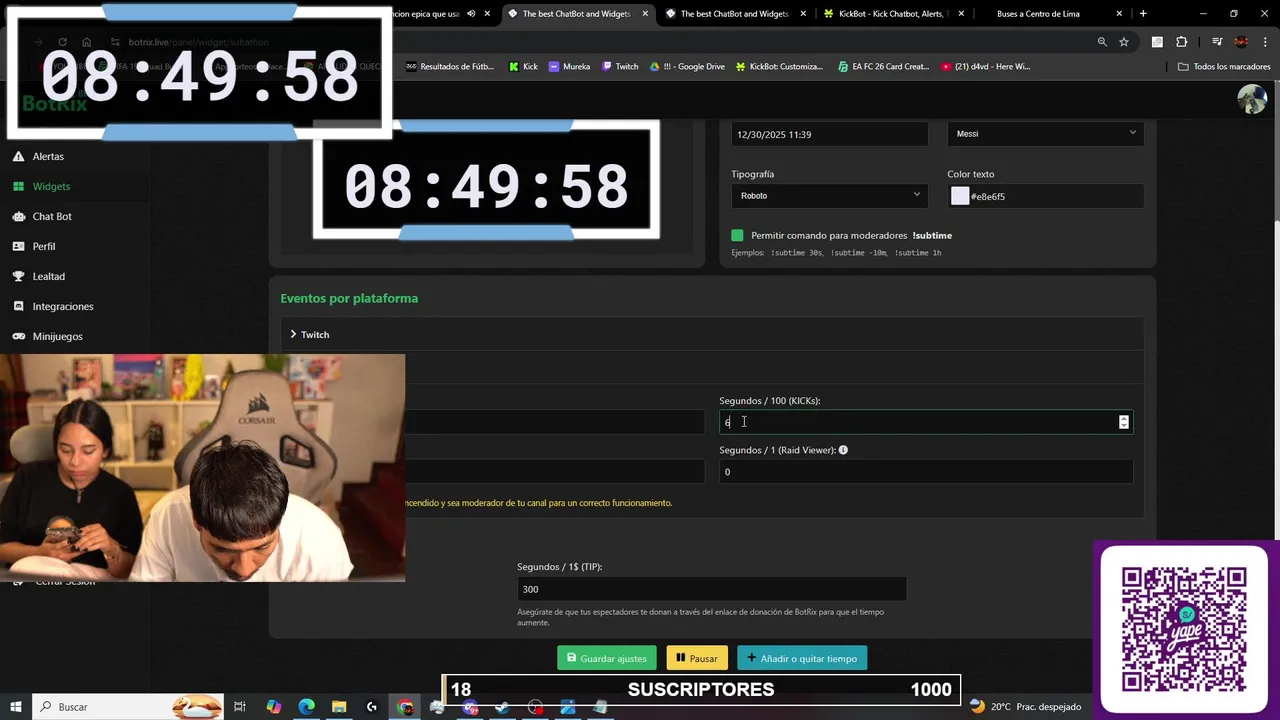Image resolution: width=1280 pixels, height=720 pixels.
Task: Bookmark this page with the star icon
Action: [x=1124, y=42]
